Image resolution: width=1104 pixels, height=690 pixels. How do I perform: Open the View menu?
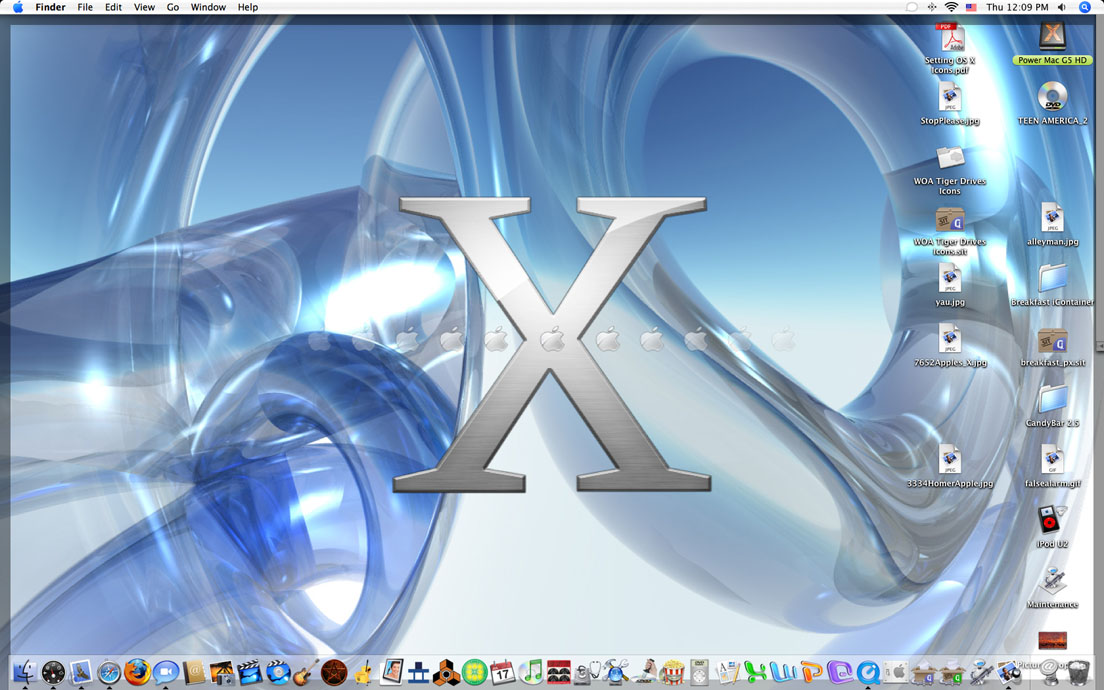[x=144, y=7]
